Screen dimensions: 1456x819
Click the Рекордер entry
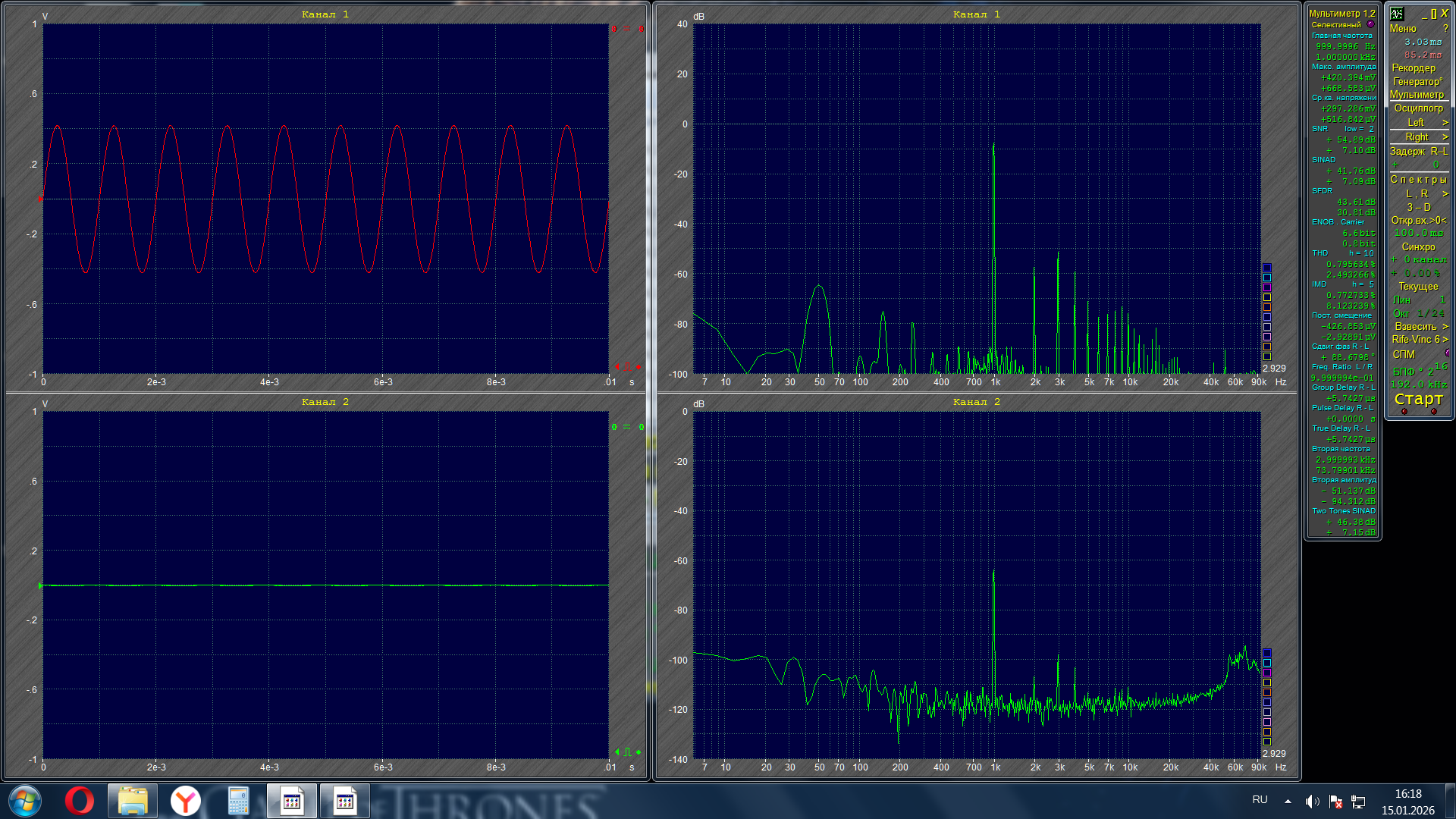coord(1414,67)
